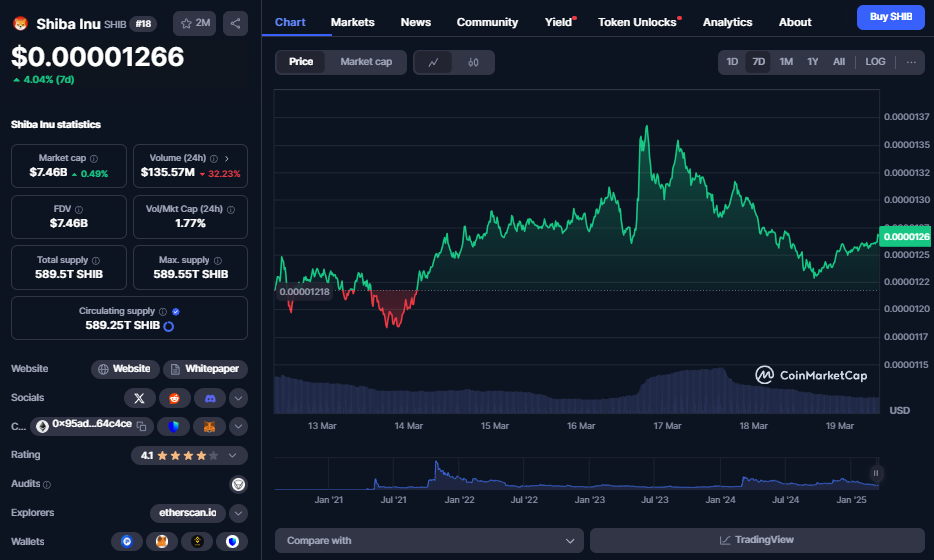Switch to the Community tab
934x560 pixels.
[x=487, y=22]
